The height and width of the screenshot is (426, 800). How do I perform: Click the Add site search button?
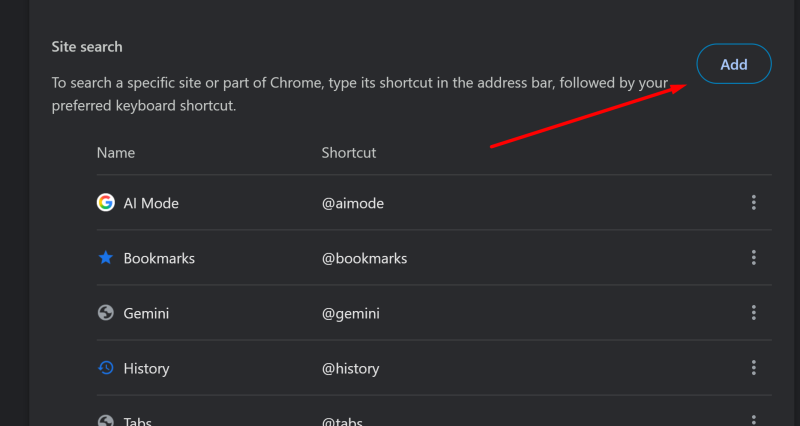(x=734, y=64)
